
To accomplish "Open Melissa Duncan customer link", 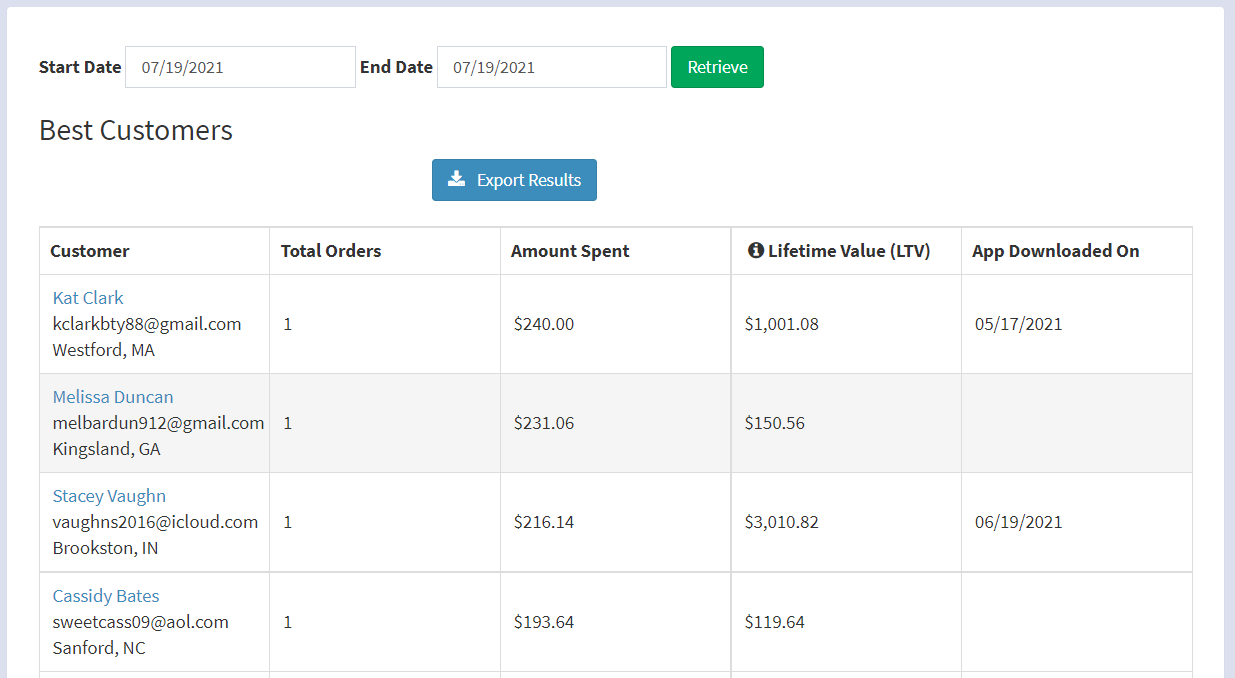I will 113,397.
